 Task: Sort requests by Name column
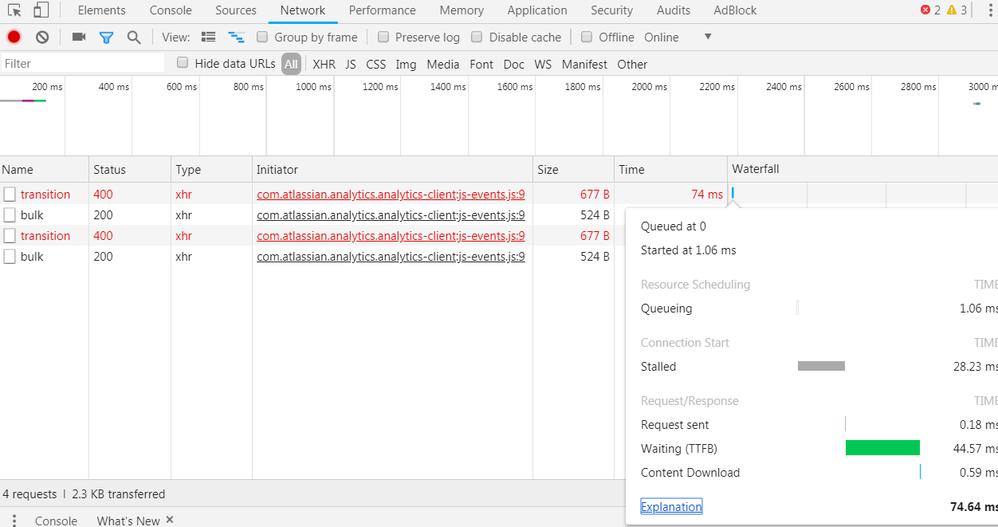pyautogui.click(x=44, y=169)
